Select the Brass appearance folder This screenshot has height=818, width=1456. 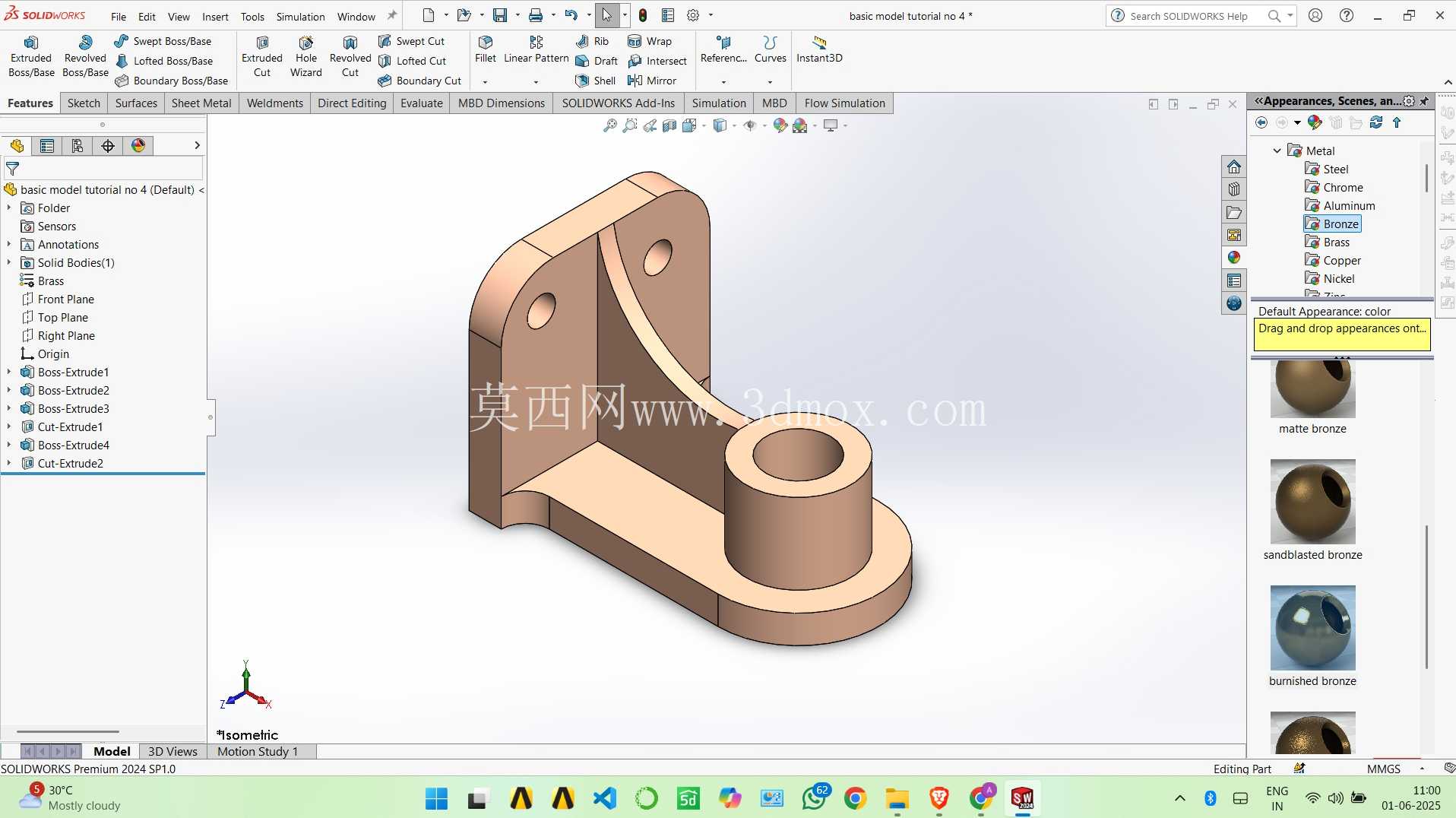tap(1328, 243)
